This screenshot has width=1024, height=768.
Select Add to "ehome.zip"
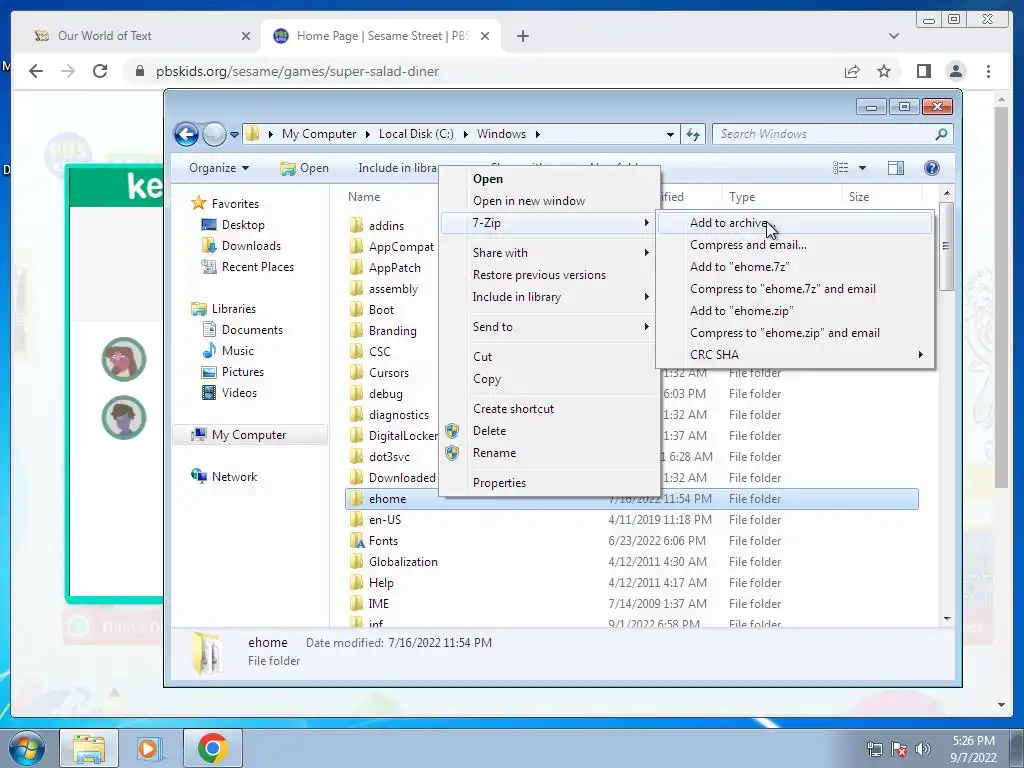point(795,311)
